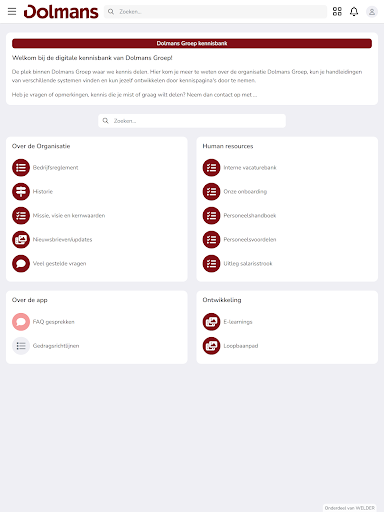Viewport: 384px width, 512px height.
Task: Click the grey Gedragsrichtlijnen list icon
Action: tap(21, 346)
